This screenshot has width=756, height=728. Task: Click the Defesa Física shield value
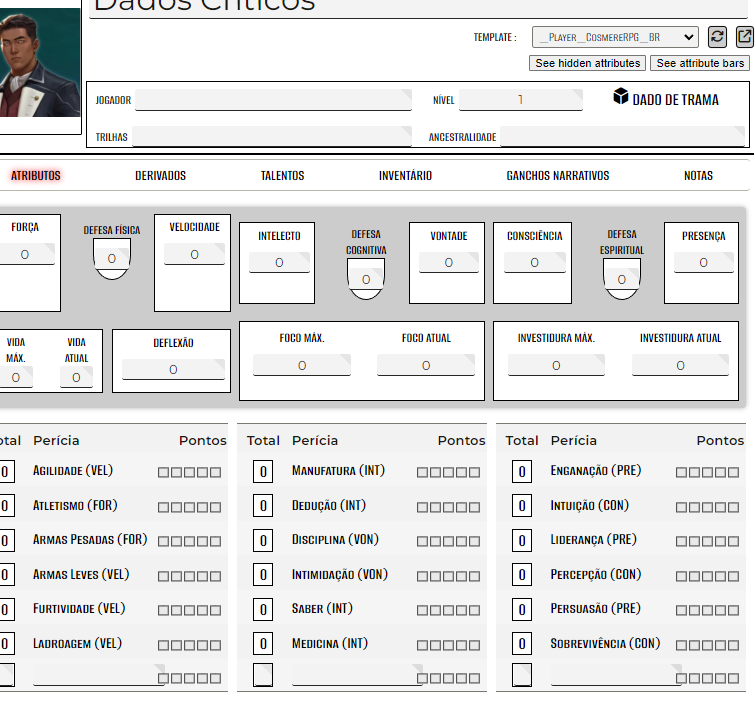112,258
